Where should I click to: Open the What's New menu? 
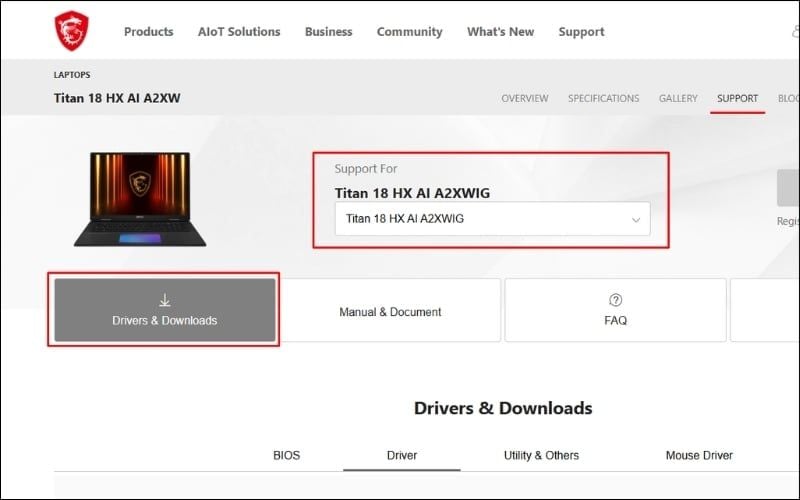click(500, 32)
